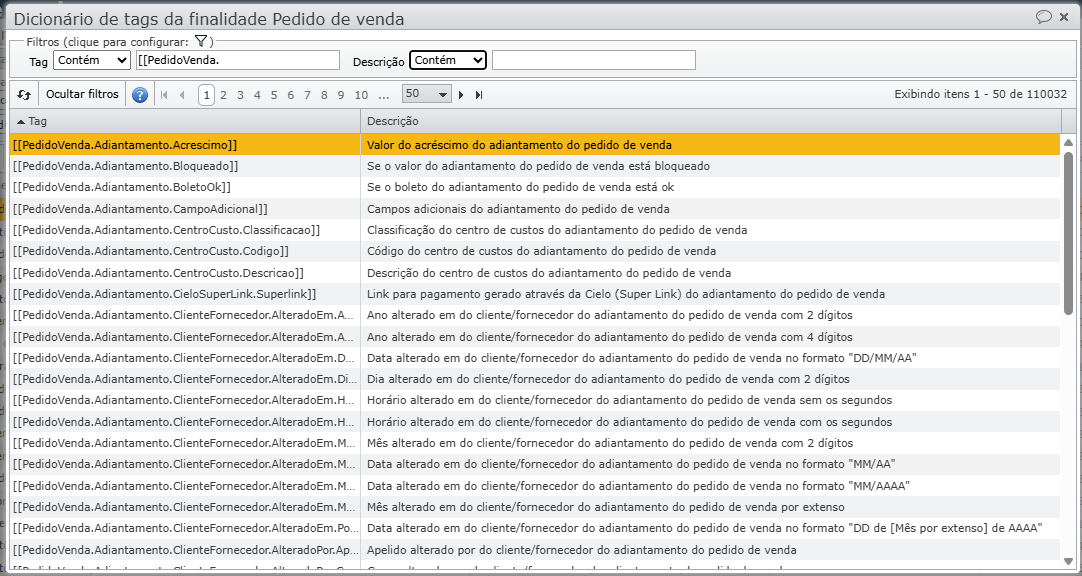Viewport: 1082px width, 576px height.
Task: Click the filter funnel configuration icon
Action: pyautogui.click(x=201, y=41)
